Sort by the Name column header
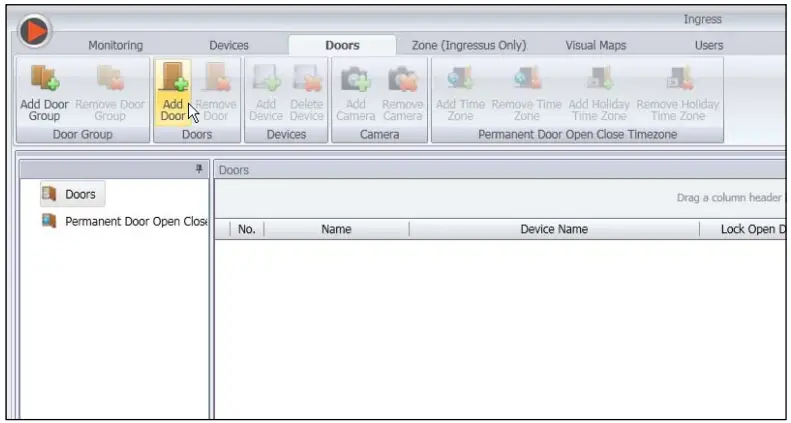 (x=336, y=229)
